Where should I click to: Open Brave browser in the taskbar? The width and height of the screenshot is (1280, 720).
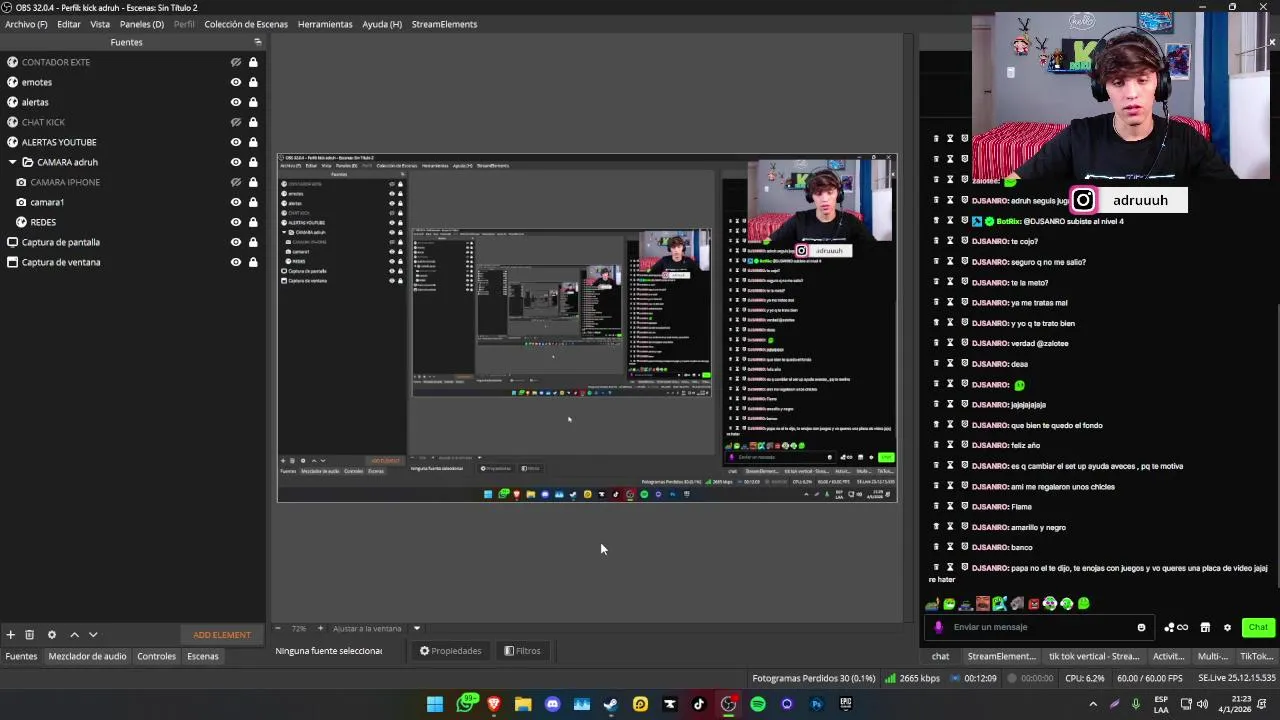[494, 704]
